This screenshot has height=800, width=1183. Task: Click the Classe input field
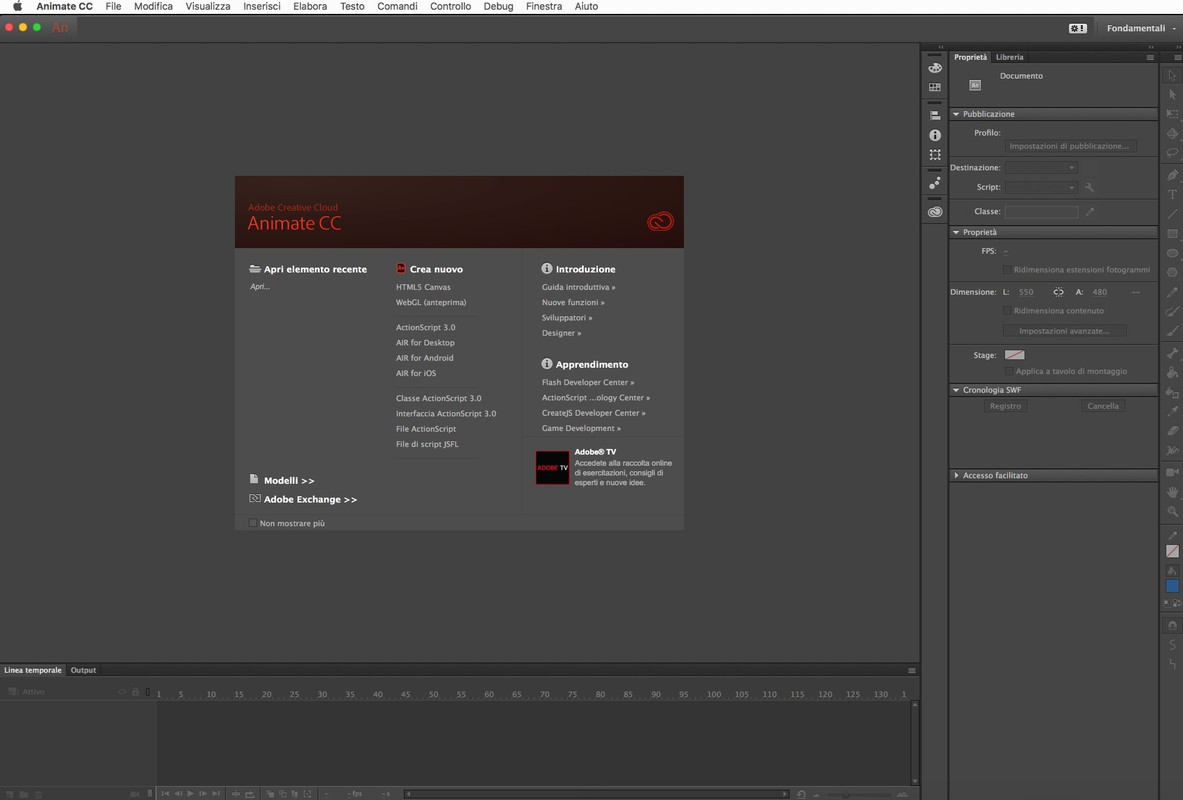(1041, 212)
